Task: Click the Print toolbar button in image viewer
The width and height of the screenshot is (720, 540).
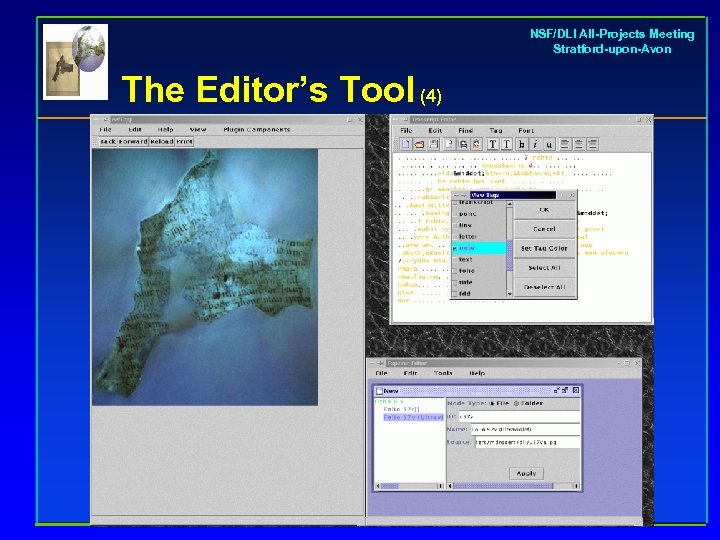Action: point(184,141)
